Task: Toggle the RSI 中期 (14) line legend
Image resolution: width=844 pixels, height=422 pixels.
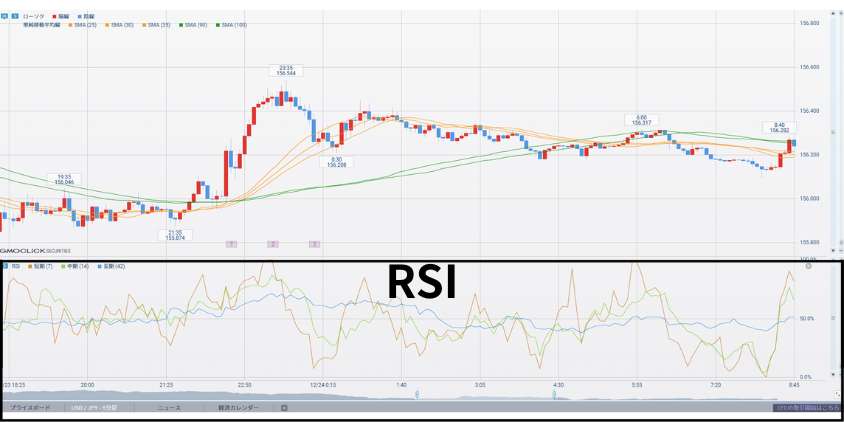Action: [76, 267]
